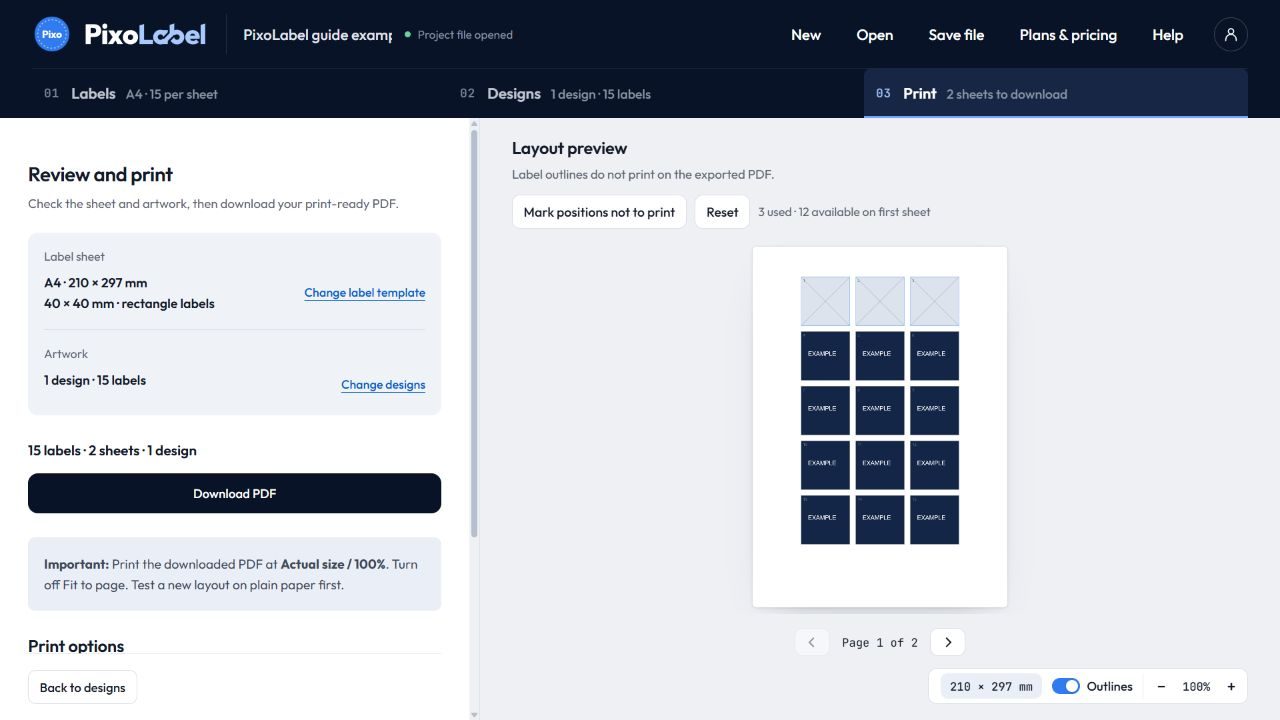This screenshot has width=1280, height=720.
Task: Follow Change designs link
Action: [383, 385]
